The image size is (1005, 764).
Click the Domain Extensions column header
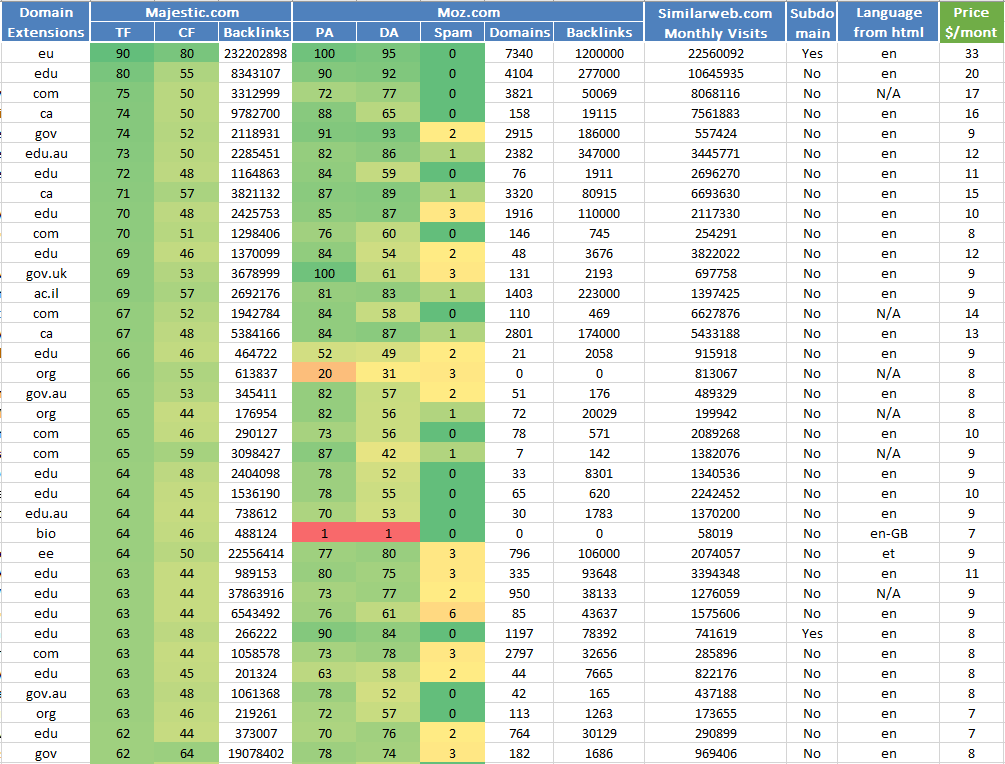(46, 23)
